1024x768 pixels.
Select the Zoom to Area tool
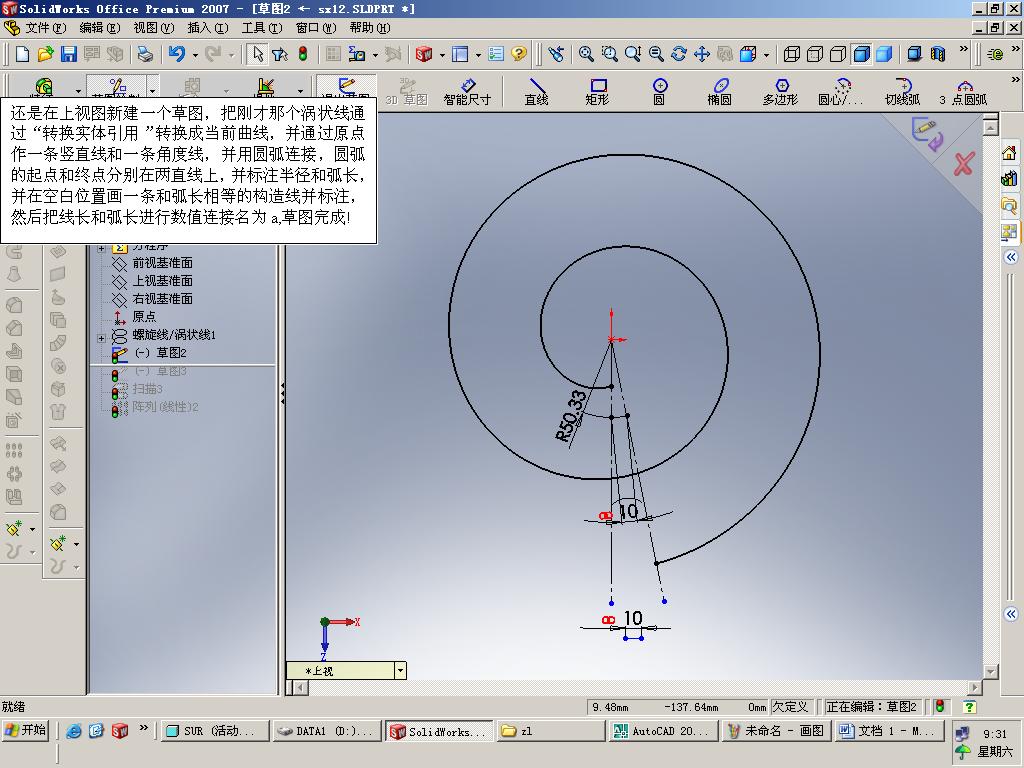[x=609, y=54]
